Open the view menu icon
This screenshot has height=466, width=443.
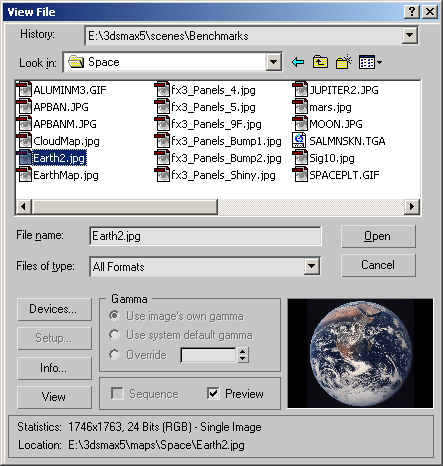[x=370, y=62]
